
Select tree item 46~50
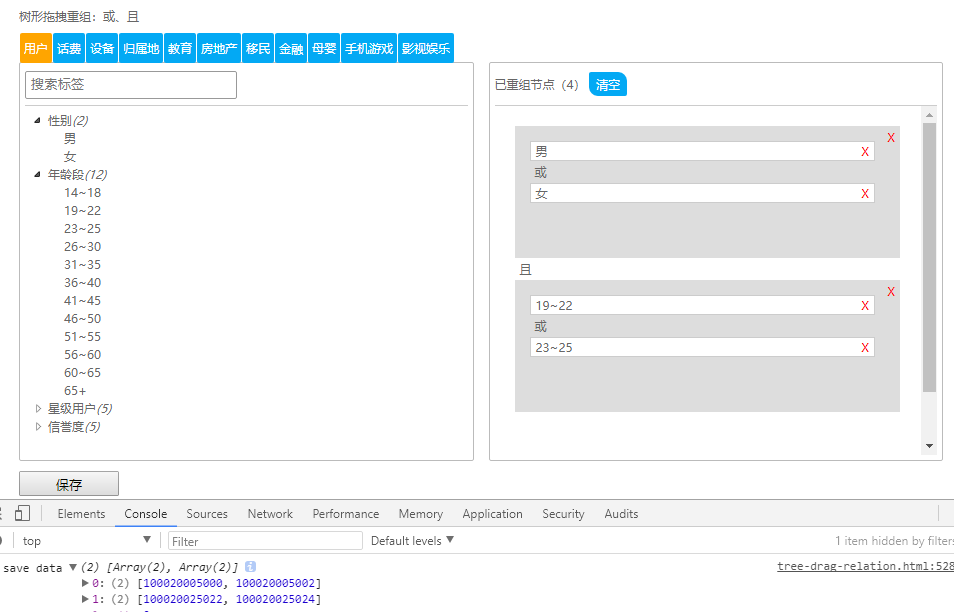point(83,319)
